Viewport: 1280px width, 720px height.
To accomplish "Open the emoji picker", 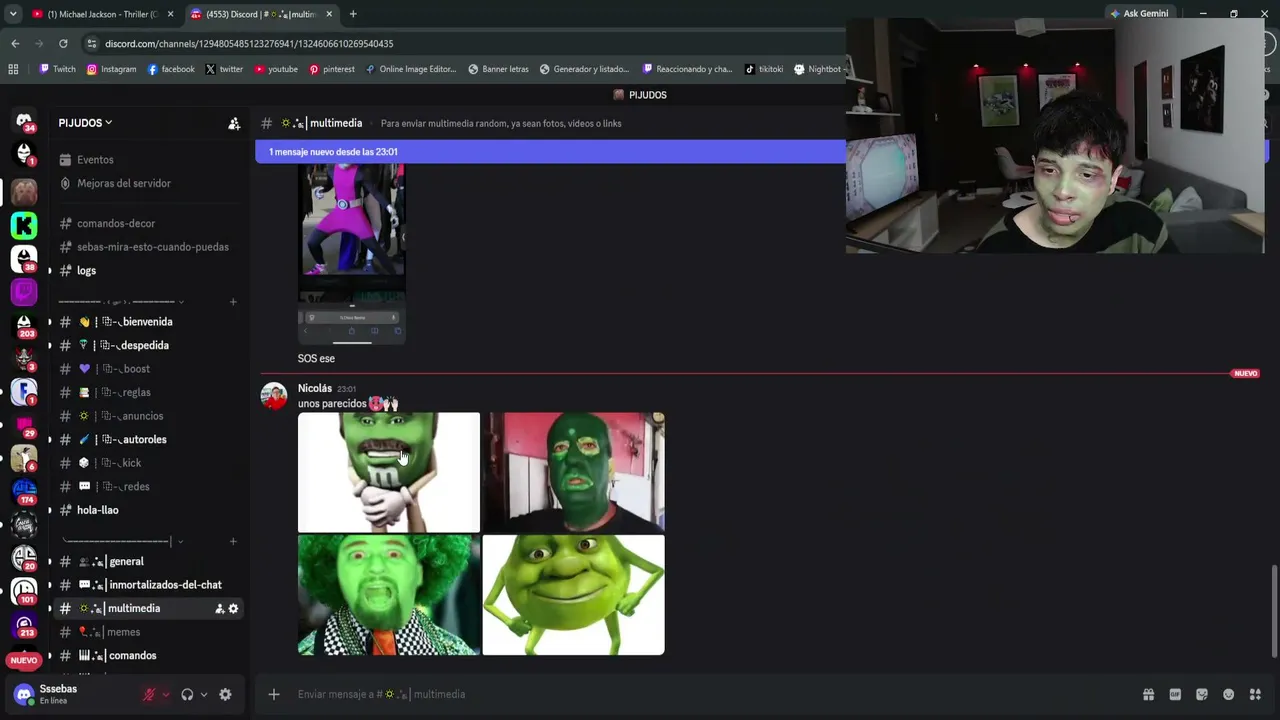I will point(1229,694).
